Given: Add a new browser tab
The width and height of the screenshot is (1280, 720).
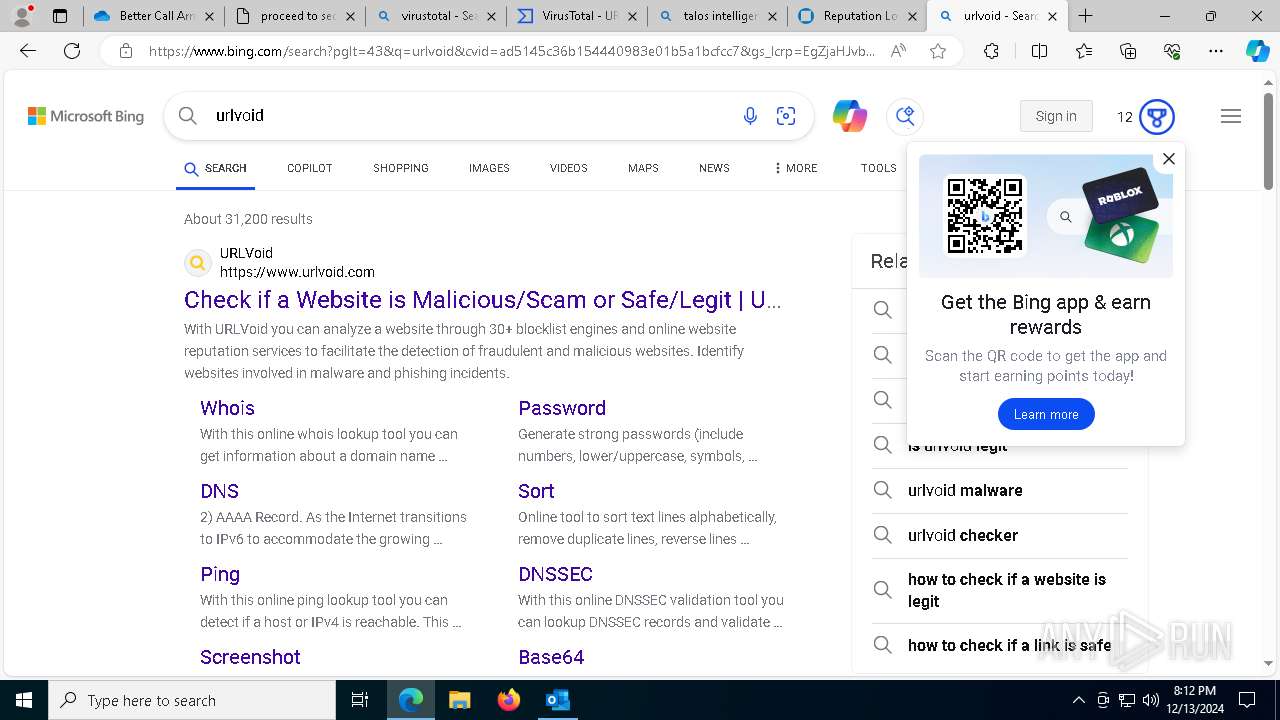Looking at the screenshot, I should 1085,16.
